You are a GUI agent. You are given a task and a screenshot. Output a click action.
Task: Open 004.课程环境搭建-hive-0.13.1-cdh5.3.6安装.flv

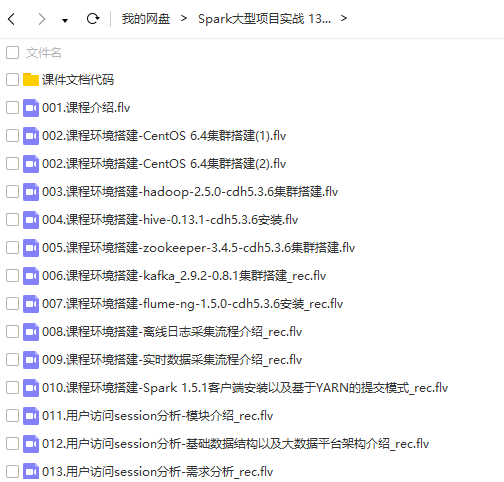click(x=170, y=220)
